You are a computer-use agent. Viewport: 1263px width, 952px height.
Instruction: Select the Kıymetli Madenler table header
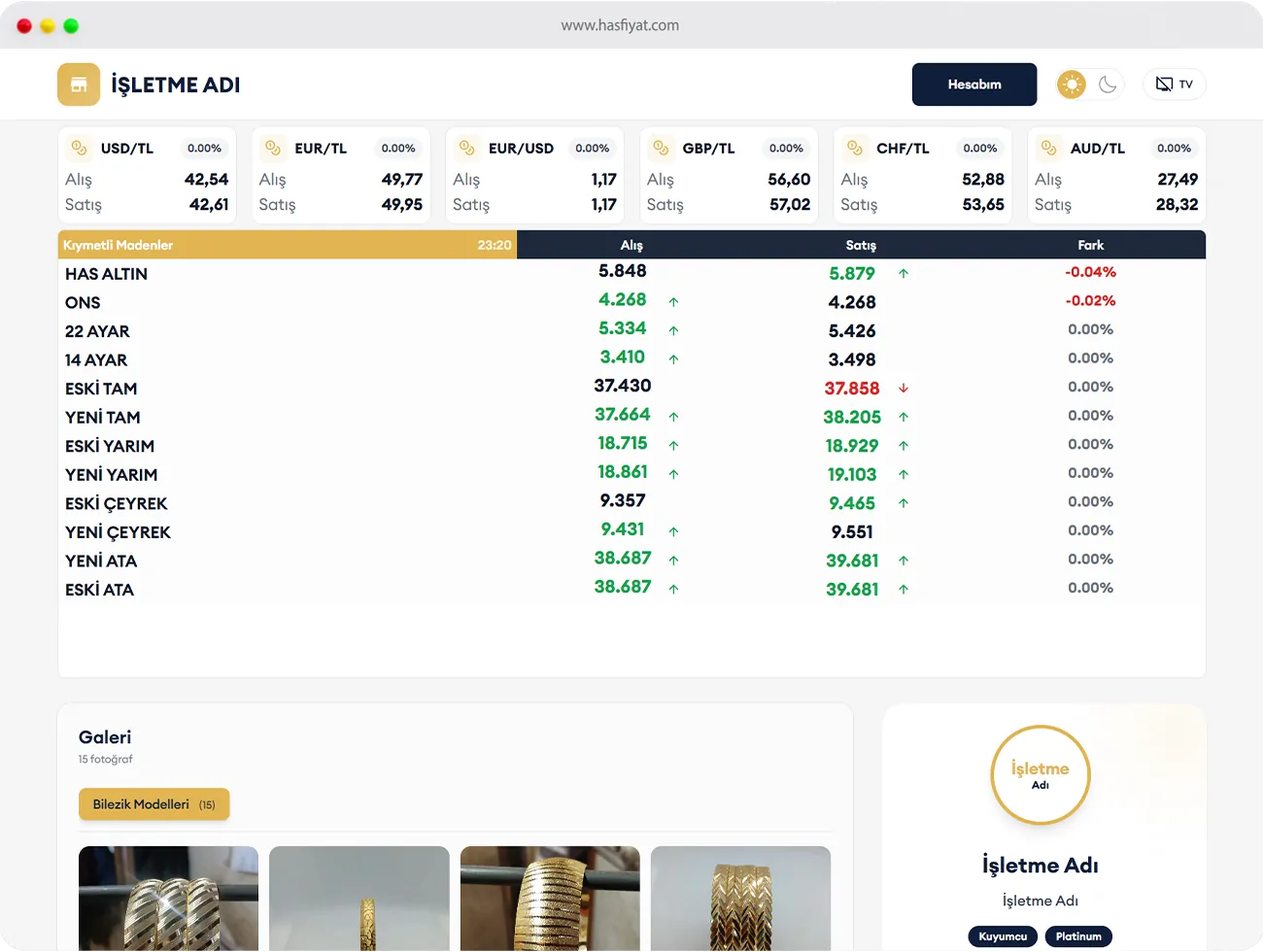pos(288,245)
